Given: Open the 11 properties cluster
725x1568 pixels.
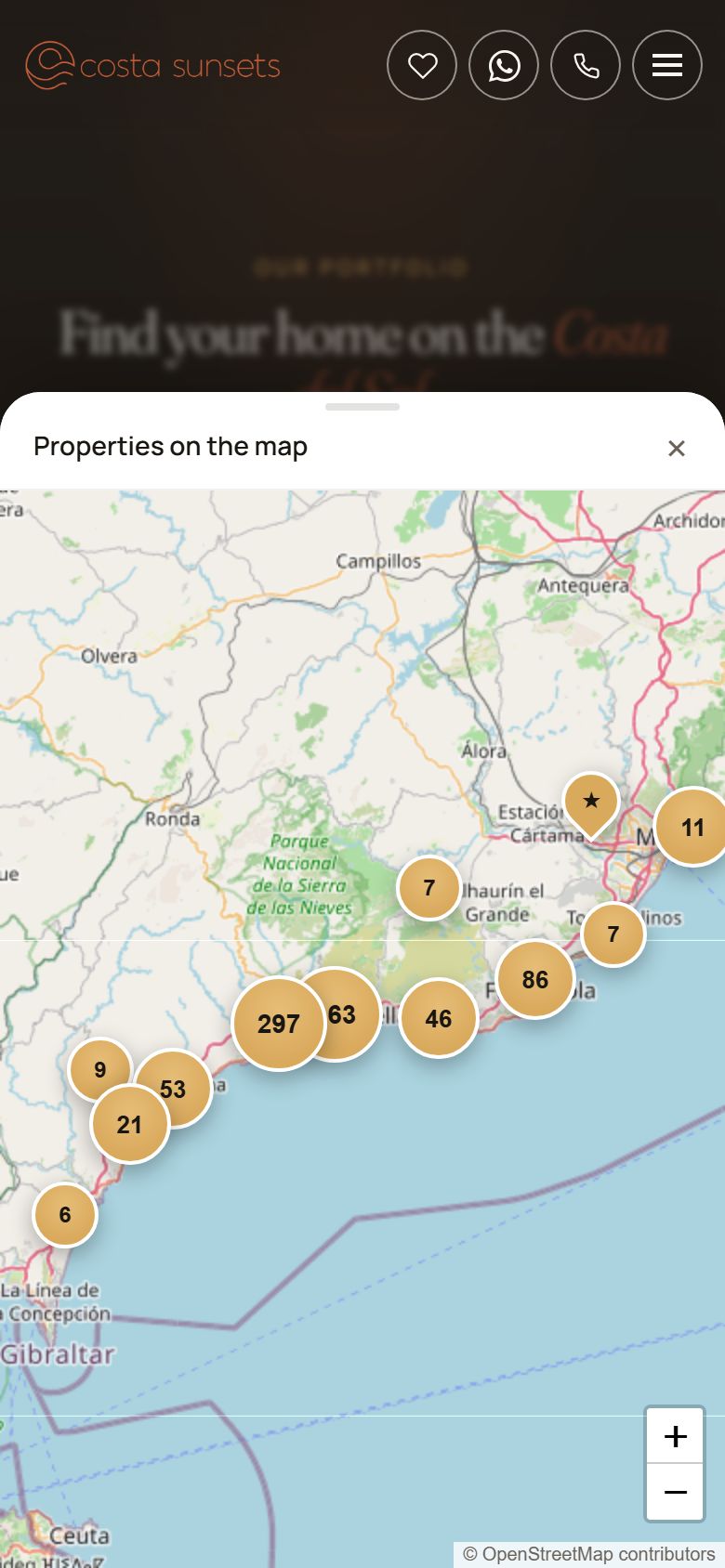Looking at the screenshot, I should point(691,827).
